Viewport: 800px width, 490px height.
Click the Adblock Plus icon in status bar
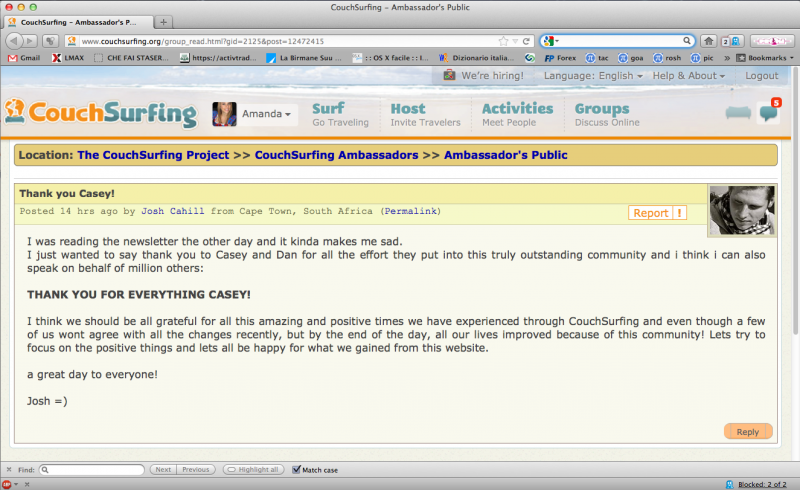coord(7,483)
